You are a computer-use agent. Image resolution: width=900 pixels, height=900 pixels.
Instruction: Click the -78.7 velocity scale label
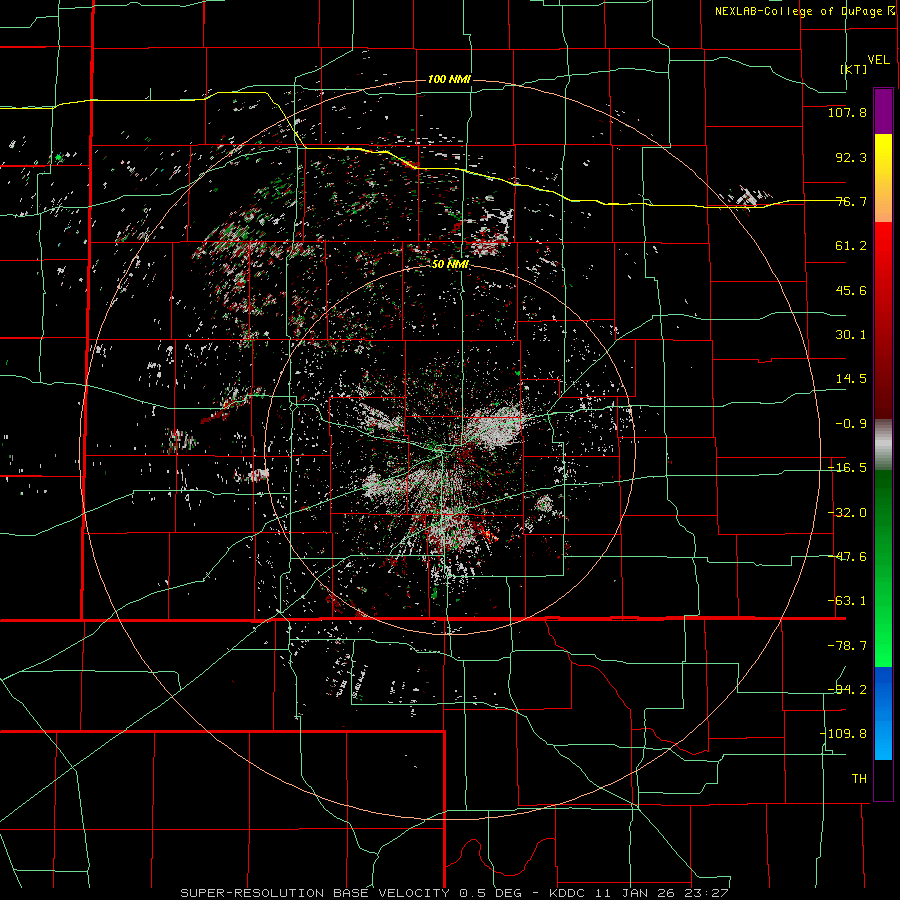(x=847, y=646)
